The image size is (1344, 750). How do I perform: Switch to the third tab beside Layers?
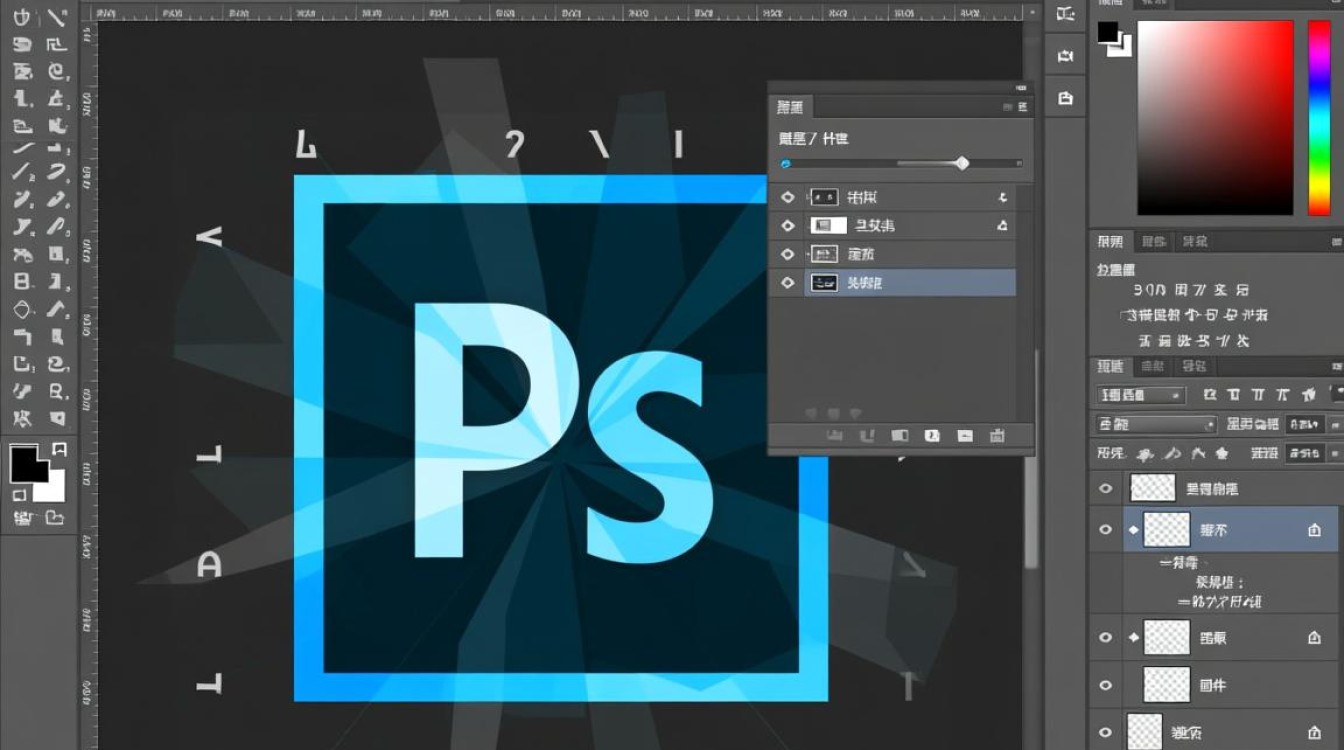(1193, 366)
